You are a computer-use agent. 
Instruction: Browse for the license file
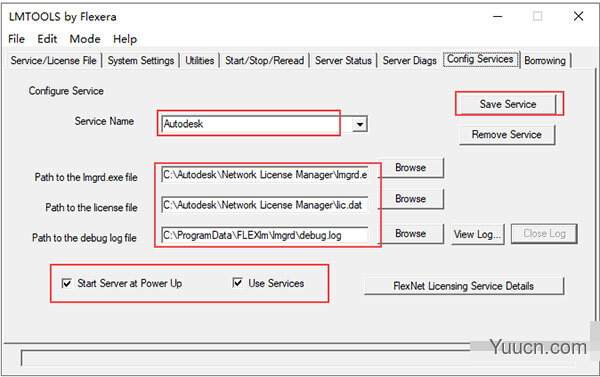tap(411, 199)
